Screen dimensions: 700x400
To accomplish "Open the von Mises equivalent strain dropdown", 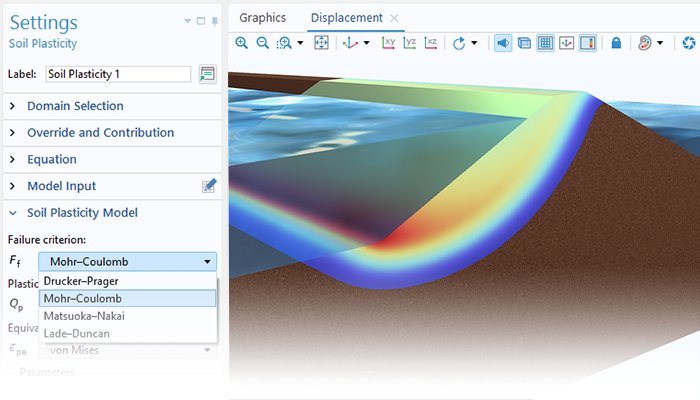I will coord(128,350).
